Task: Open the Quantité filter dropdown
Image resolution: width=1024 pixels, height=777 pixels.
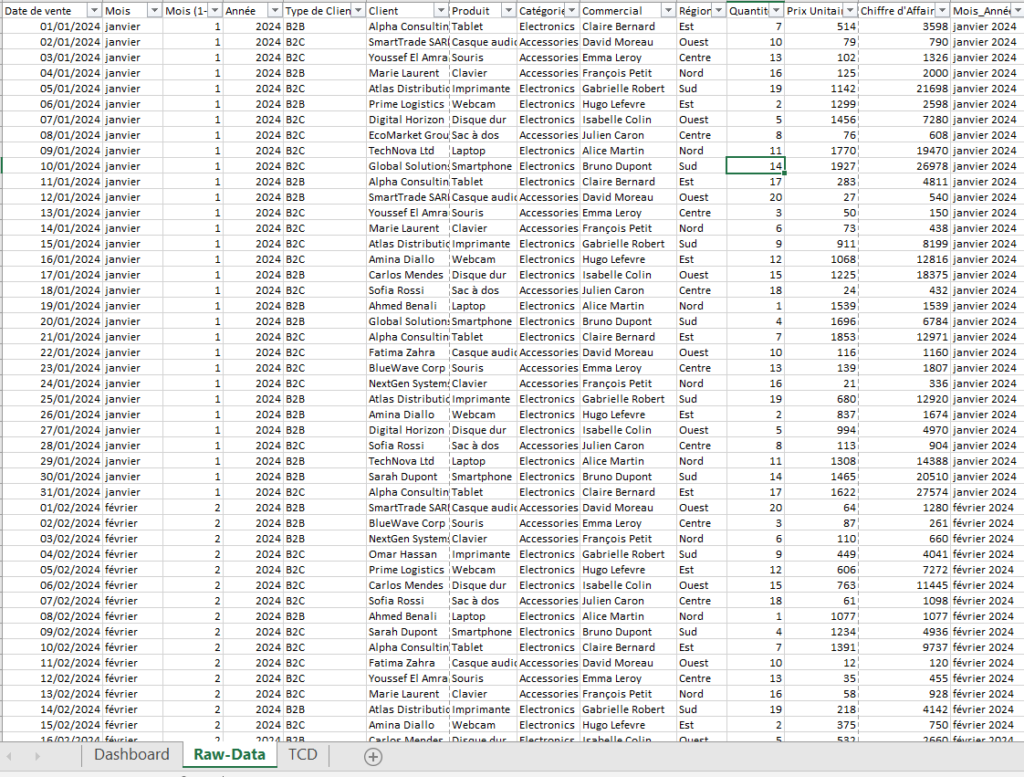Action: click(776, 11)
